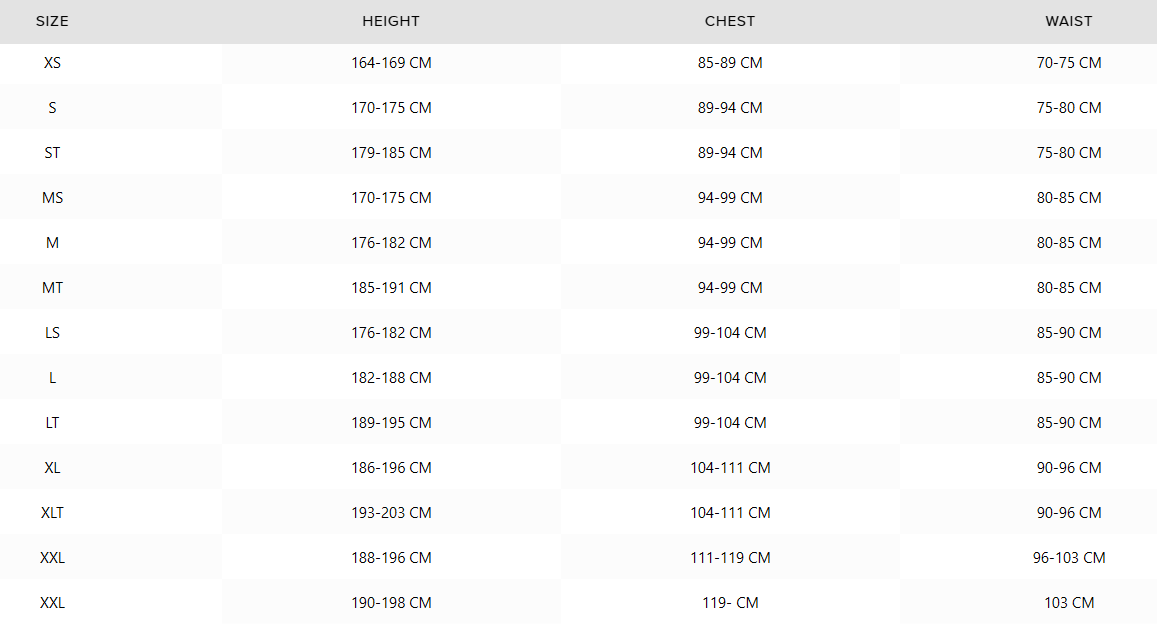Click the HEIGHT column header
This screenshot has height=633, width=1157.
coord(391,21)
